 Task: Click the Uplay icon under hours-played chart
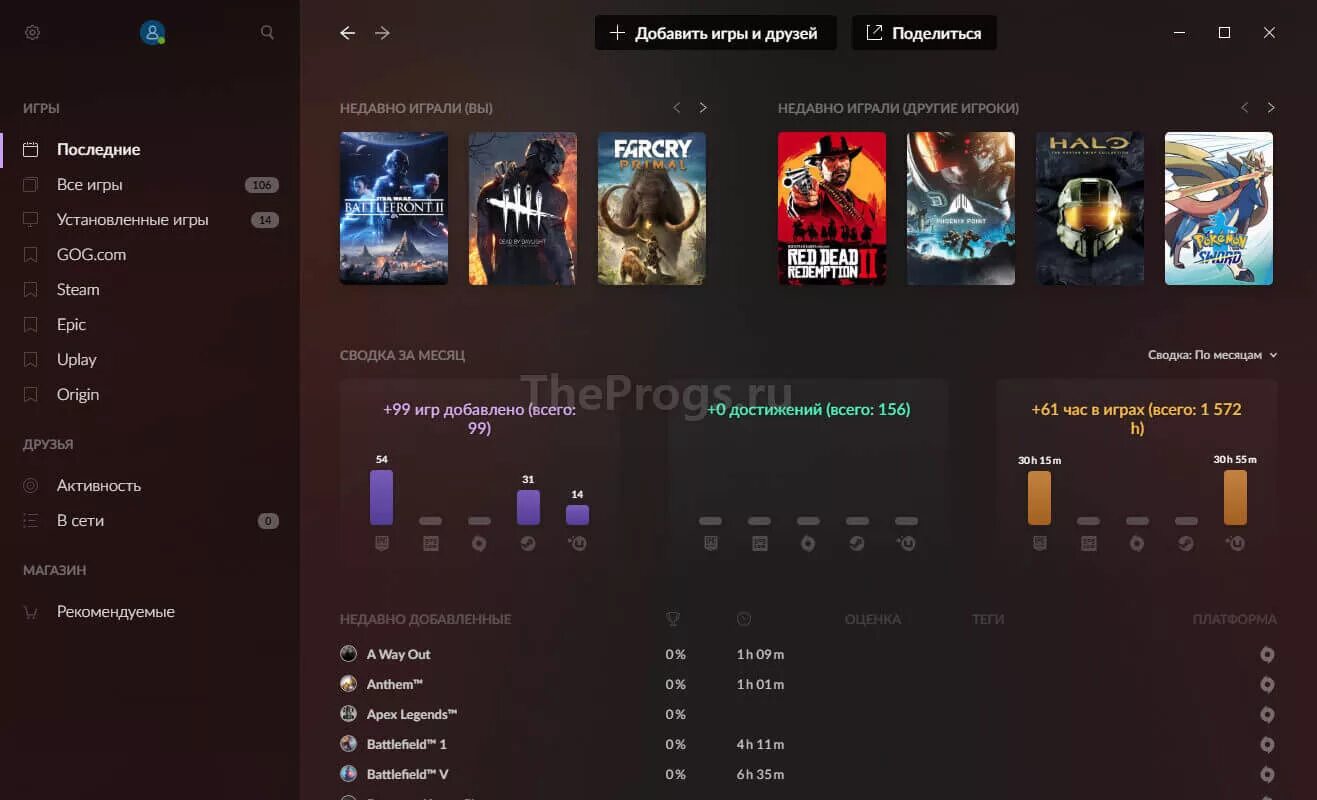[x=1235, y=543]
